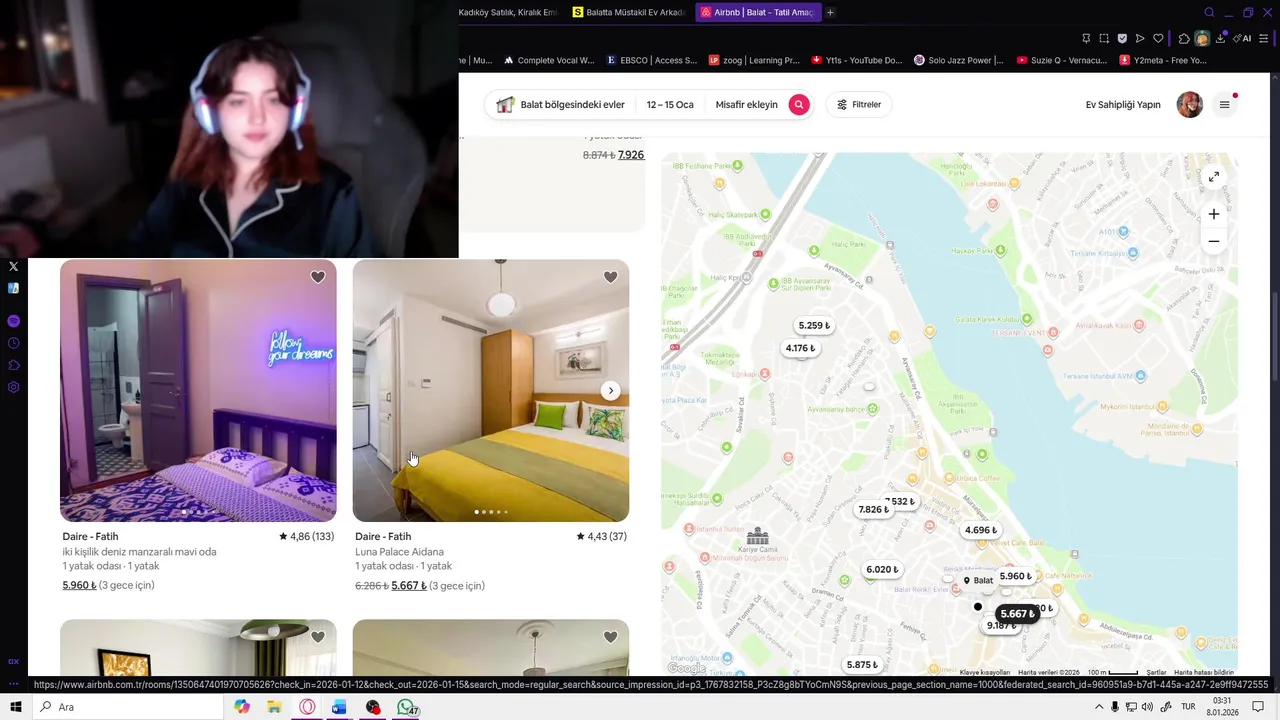Viewport: 1280px width, 720px height.
Task: Open Solo Jazz Power bookmark
Action: 959,60
